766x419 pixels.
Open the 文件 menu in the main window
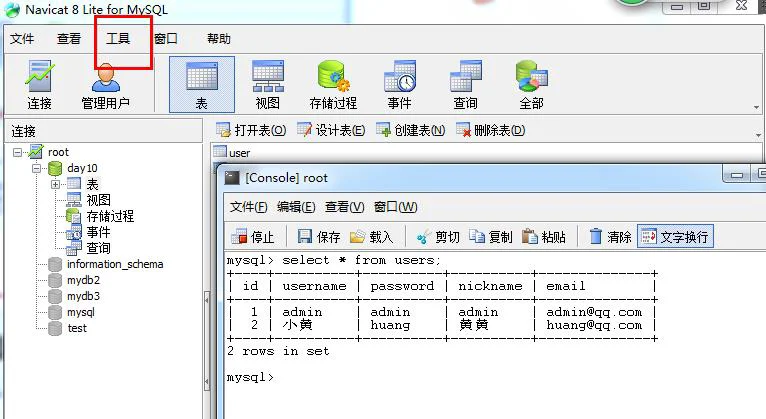tap(22, 39)
